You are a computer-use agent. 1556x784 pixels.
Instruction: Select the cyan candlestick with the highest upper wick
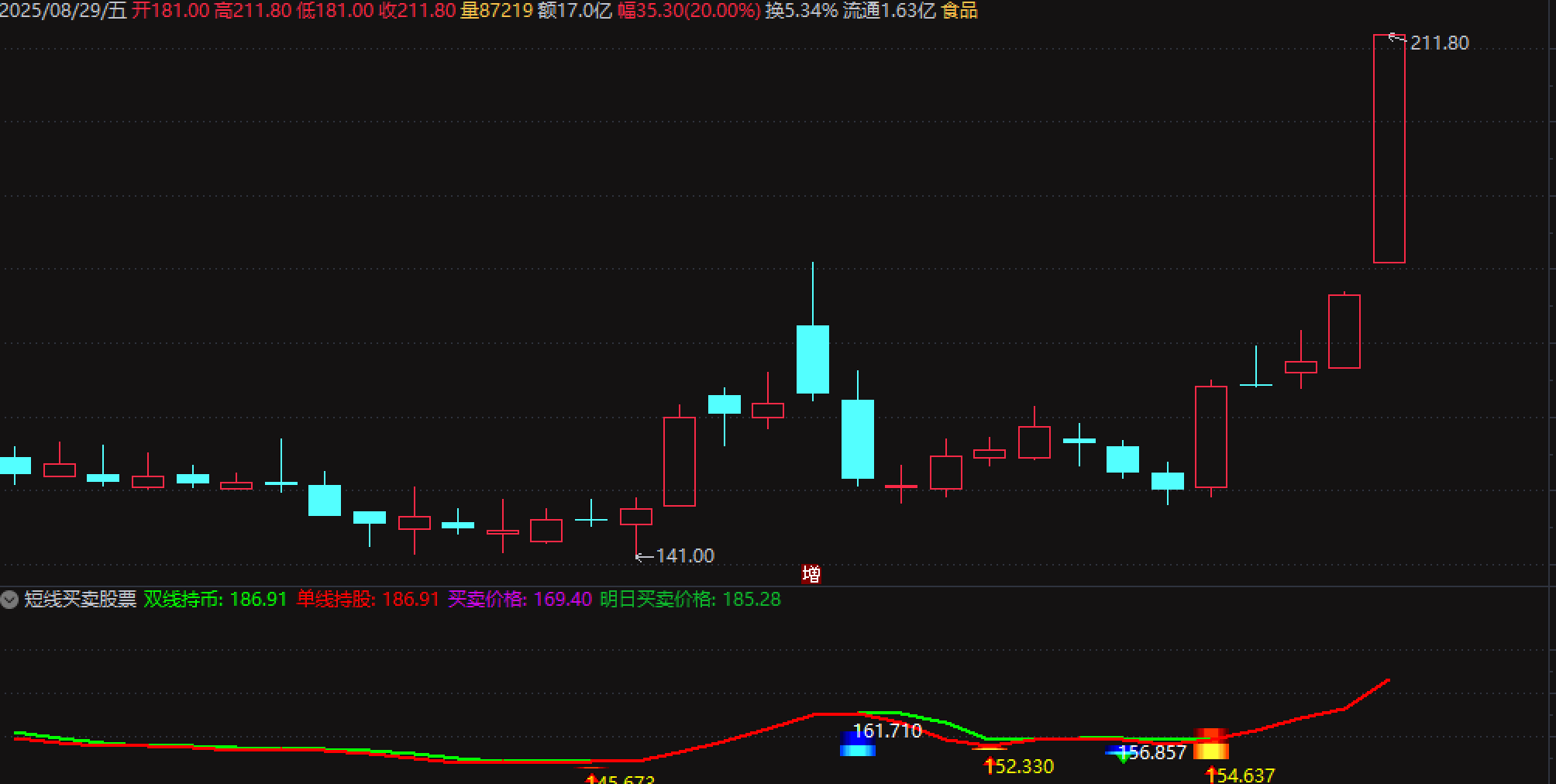coord(813,359)
